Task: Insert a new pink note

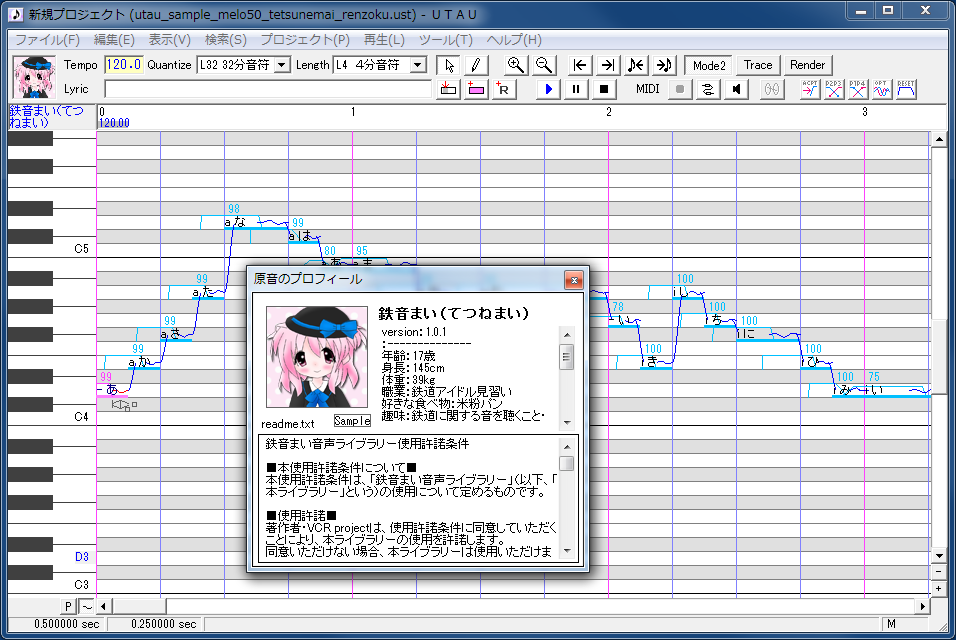Action: [476, 90]
